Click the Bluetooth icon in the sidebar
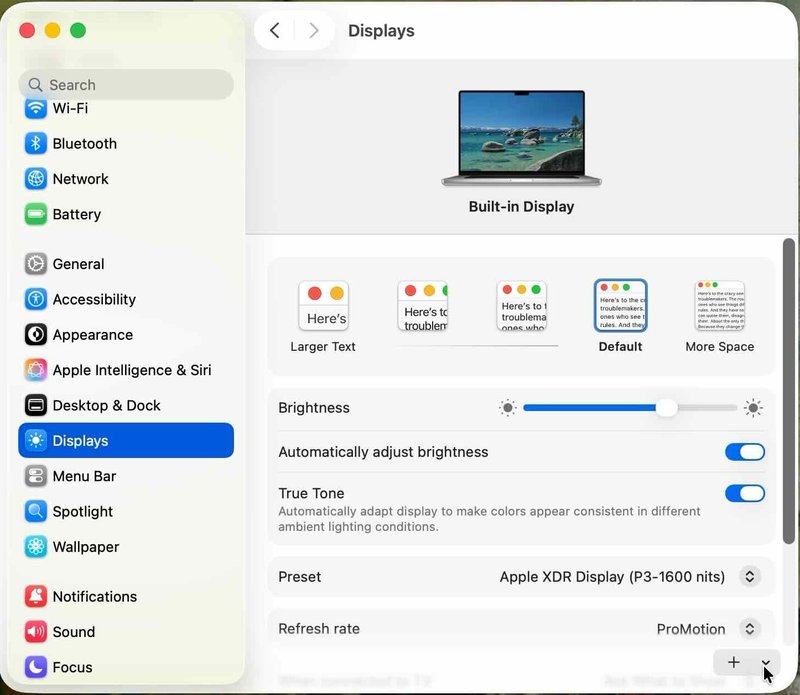 [36, 143]
